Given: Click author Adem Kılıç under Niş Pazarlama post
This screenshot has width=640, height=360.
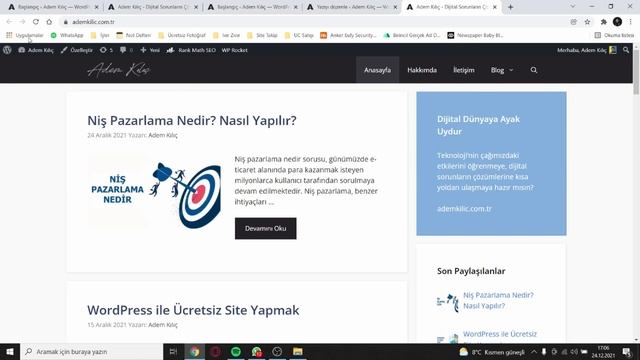Looking at the screenshot, I should click(163, 135).
